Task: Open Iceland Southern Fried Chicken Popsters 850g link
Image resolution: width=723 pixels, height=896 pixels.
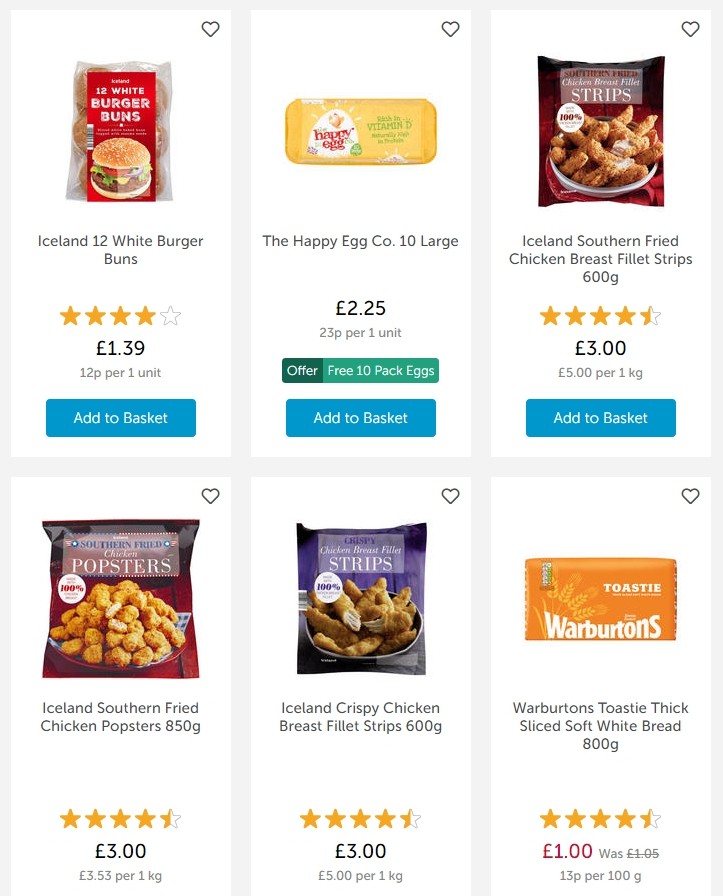Action: point(121,717)
